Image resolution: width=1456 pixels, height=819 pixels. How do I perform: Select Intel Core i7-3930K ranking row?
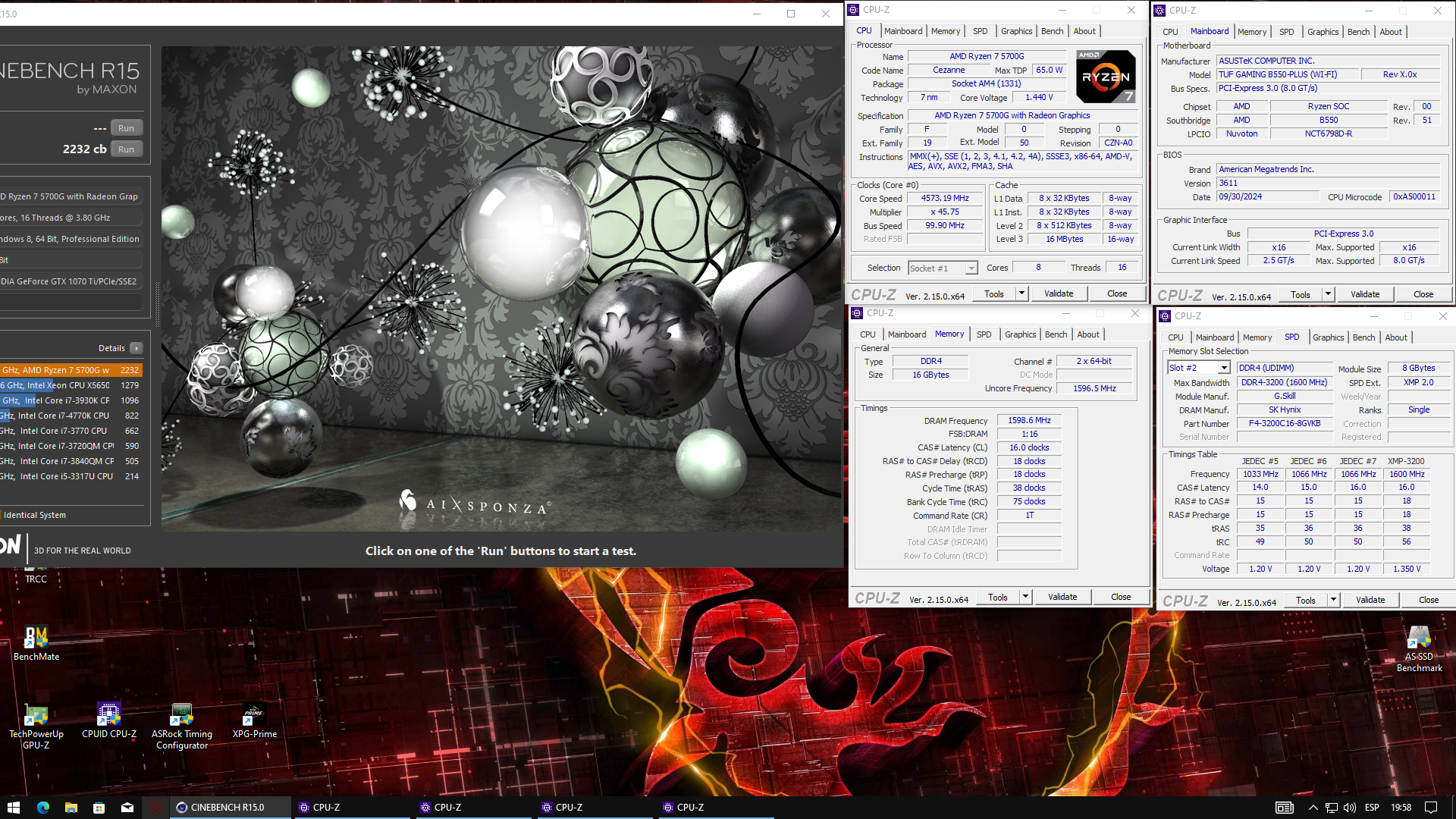71,400
